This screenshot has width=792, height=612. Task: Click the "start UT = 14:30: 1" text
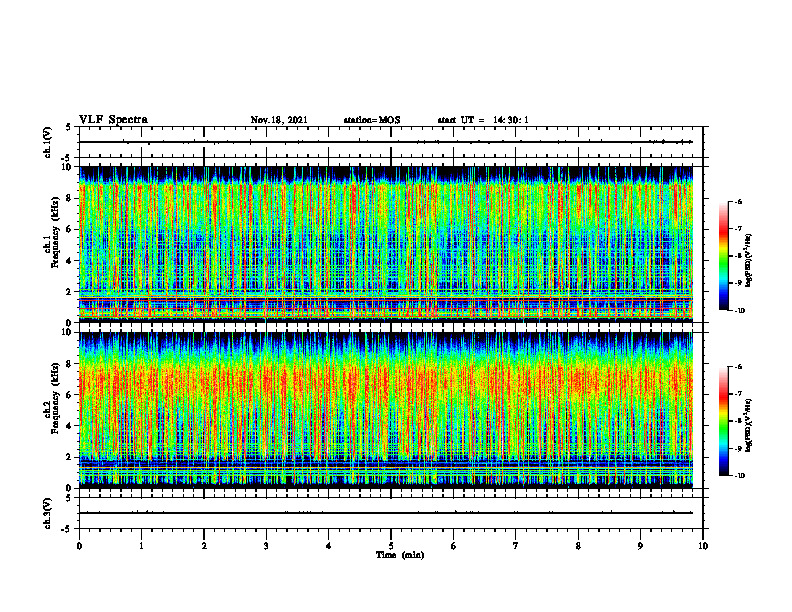pos(483,120)
